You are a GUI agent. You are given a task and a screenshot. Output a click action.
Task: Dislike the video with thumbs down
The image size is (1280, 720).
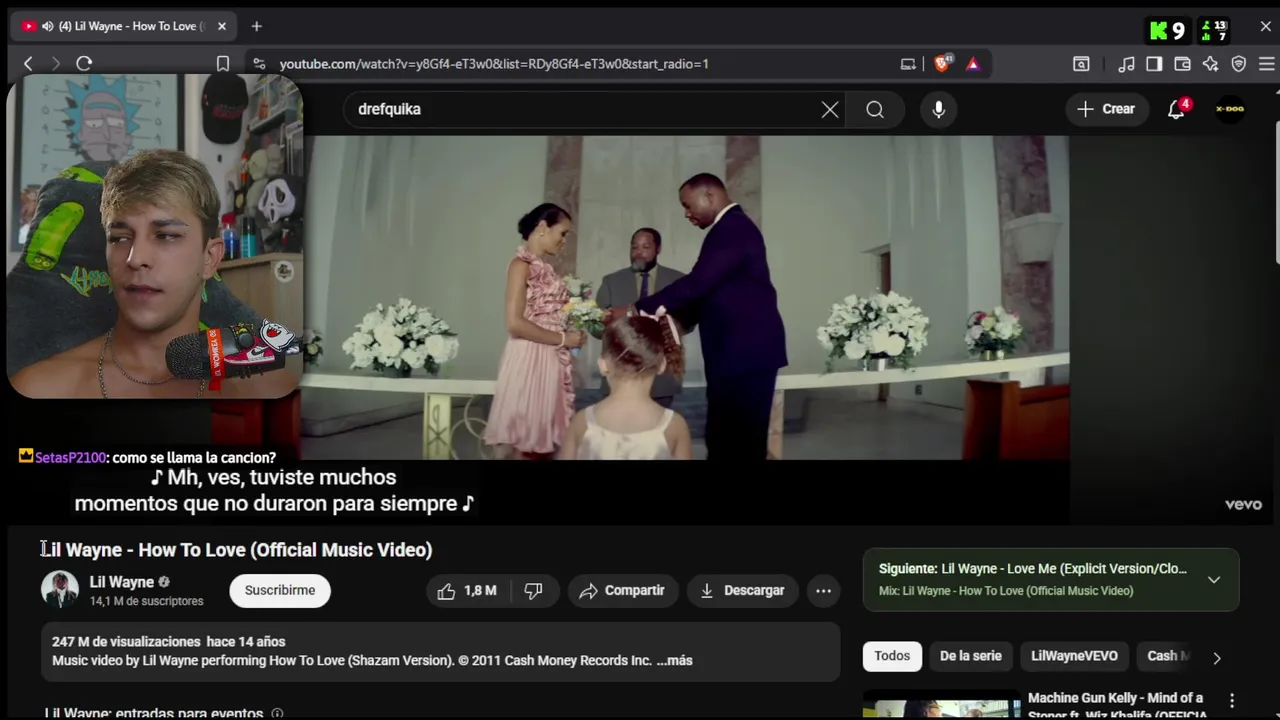(x=533, y=590)
